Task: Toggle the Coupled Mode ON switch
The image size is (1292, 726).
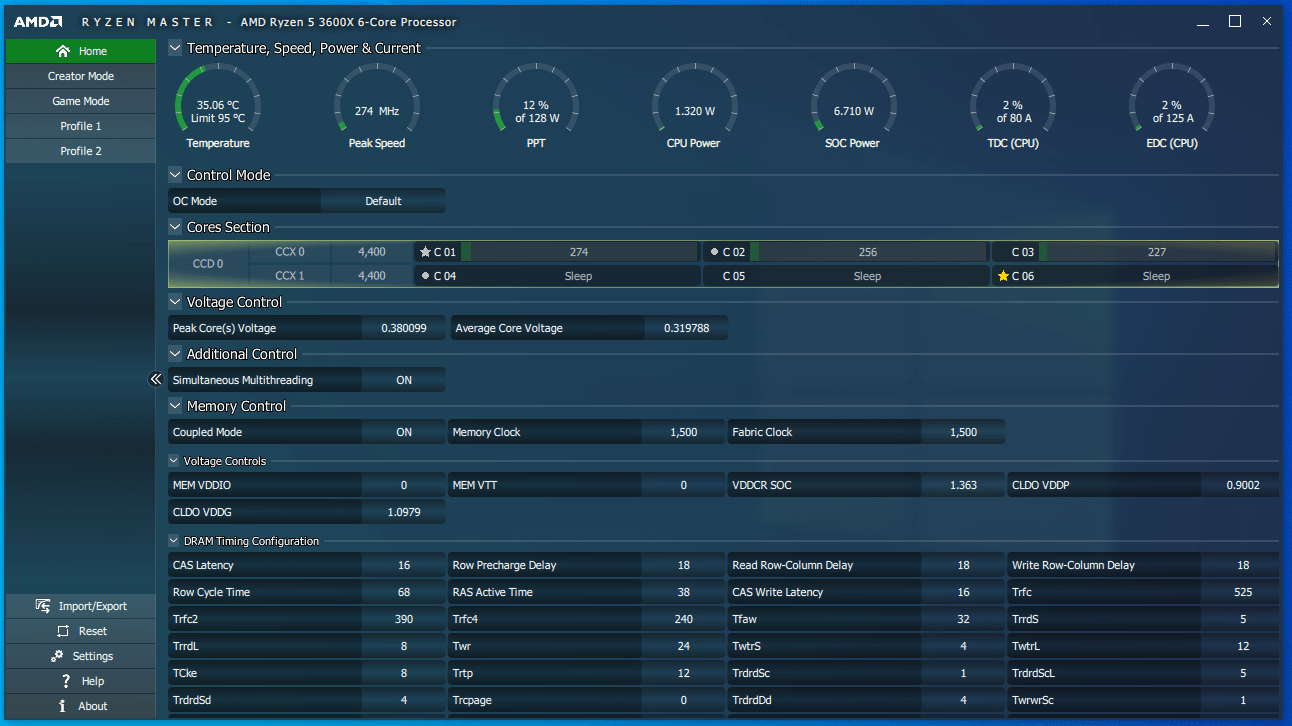Action: click(404, 432)
